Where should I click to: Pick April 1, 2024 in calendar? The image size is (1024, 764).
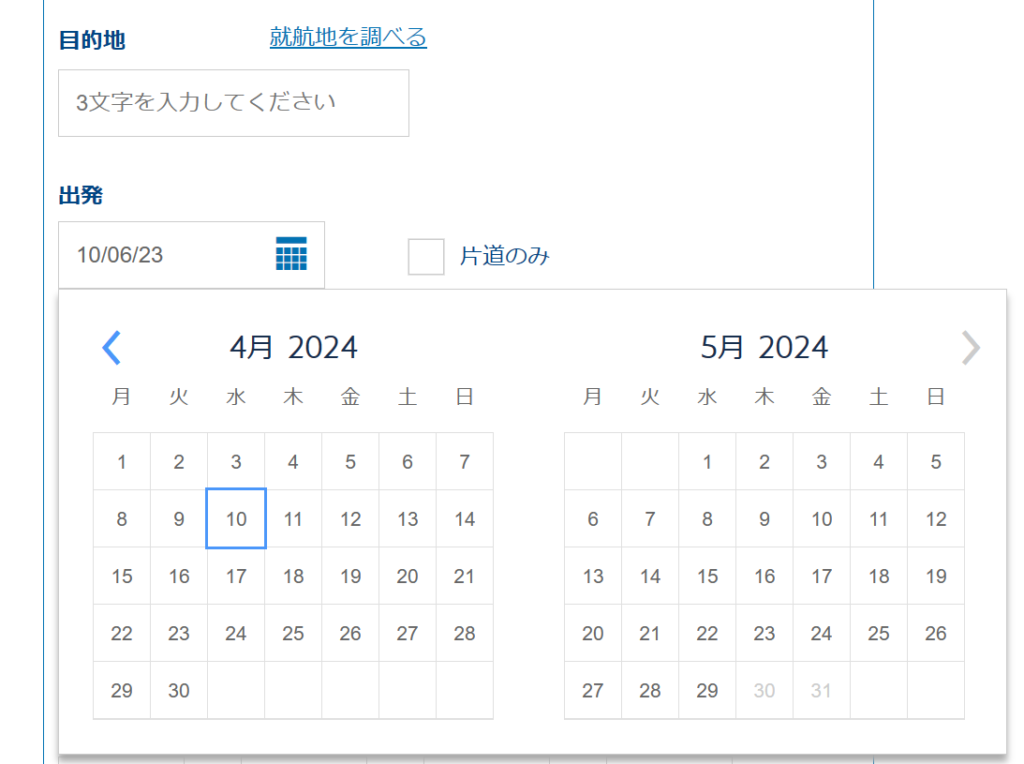[122, 462]
